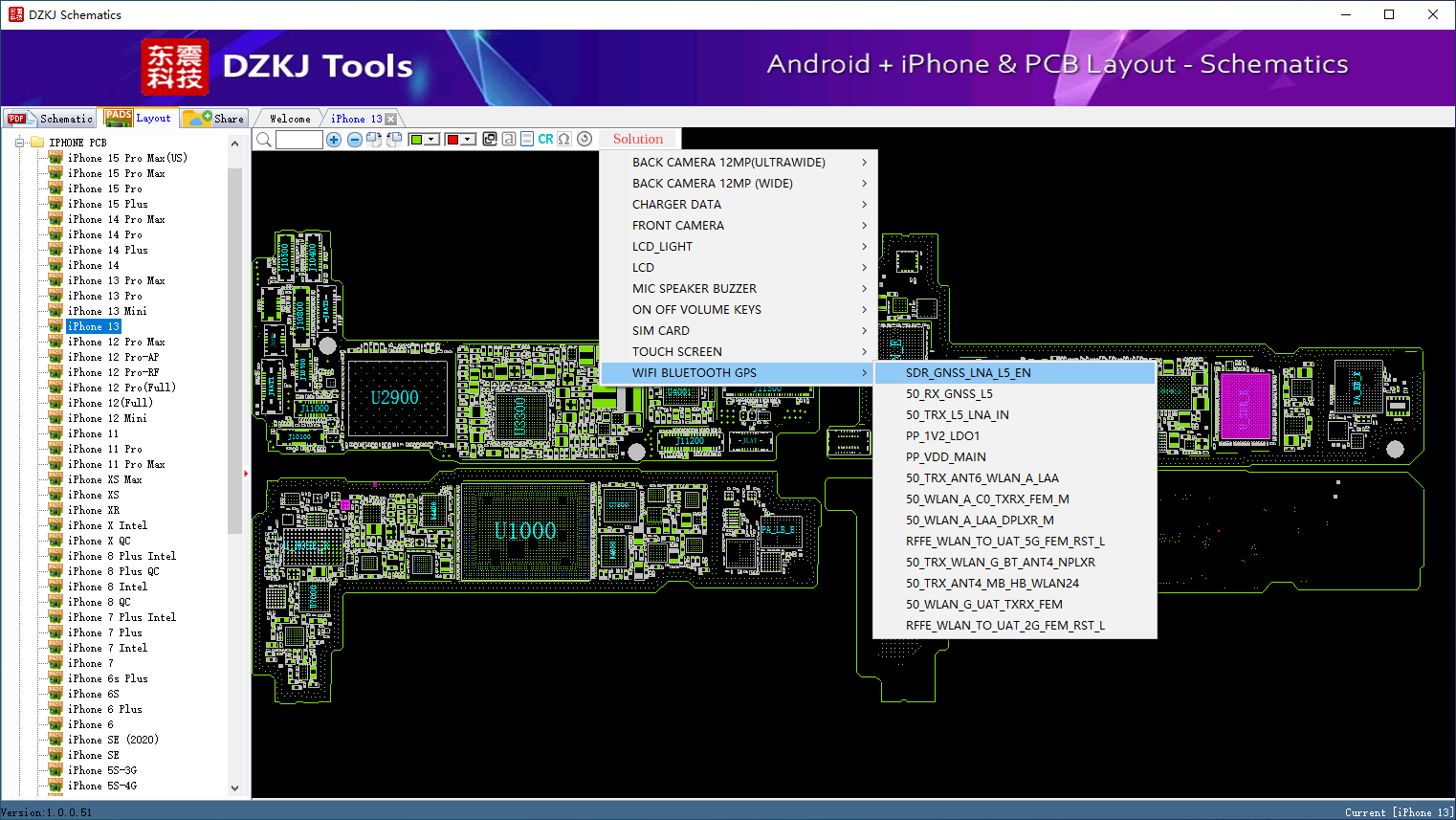Image resolution: width=1456 pixels, height=820 pixels.
Task: Click the red Solution button
Action: [x=638, y=139]
